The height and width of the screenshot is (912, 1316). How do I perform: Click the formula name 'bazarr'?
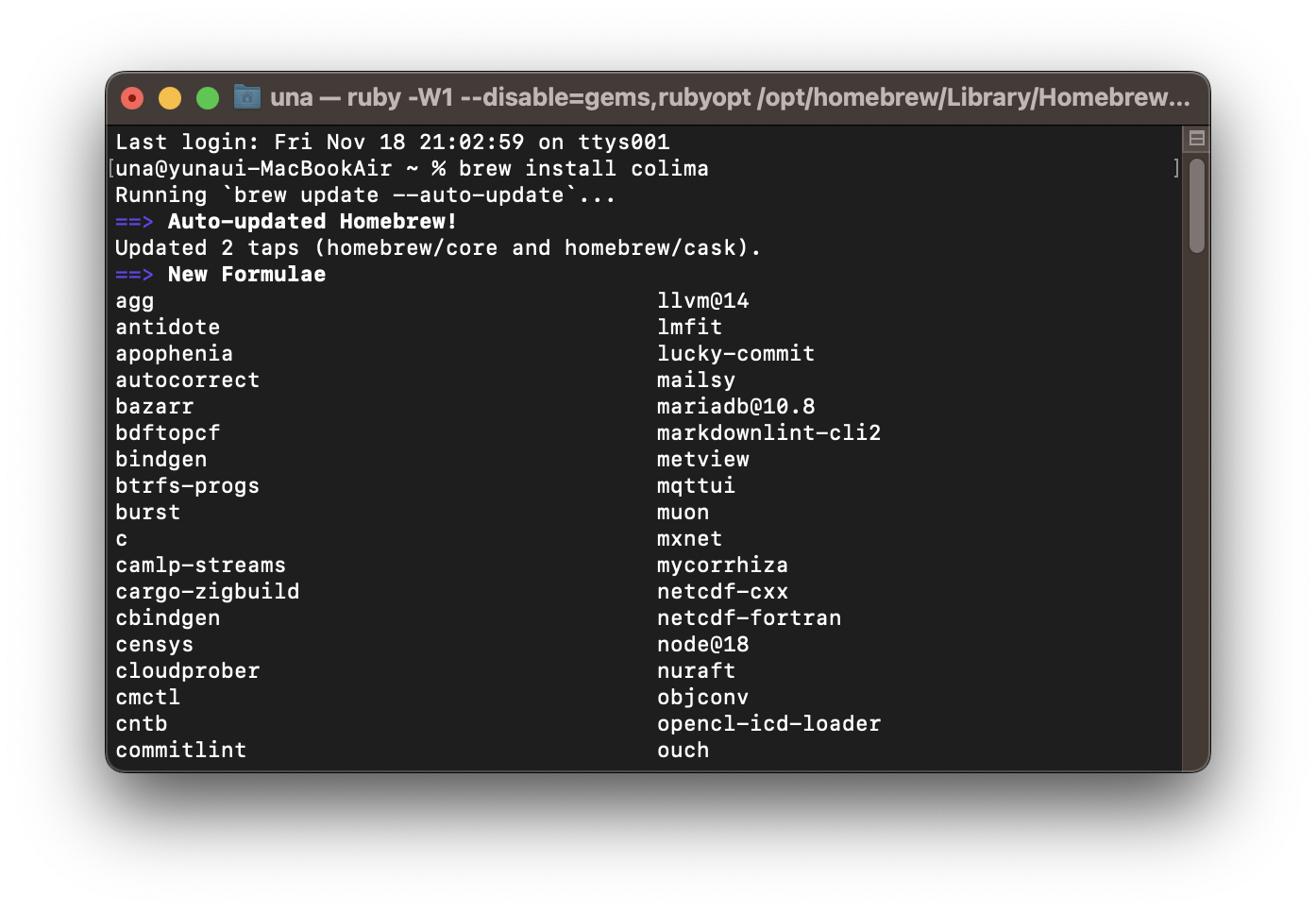155,407
